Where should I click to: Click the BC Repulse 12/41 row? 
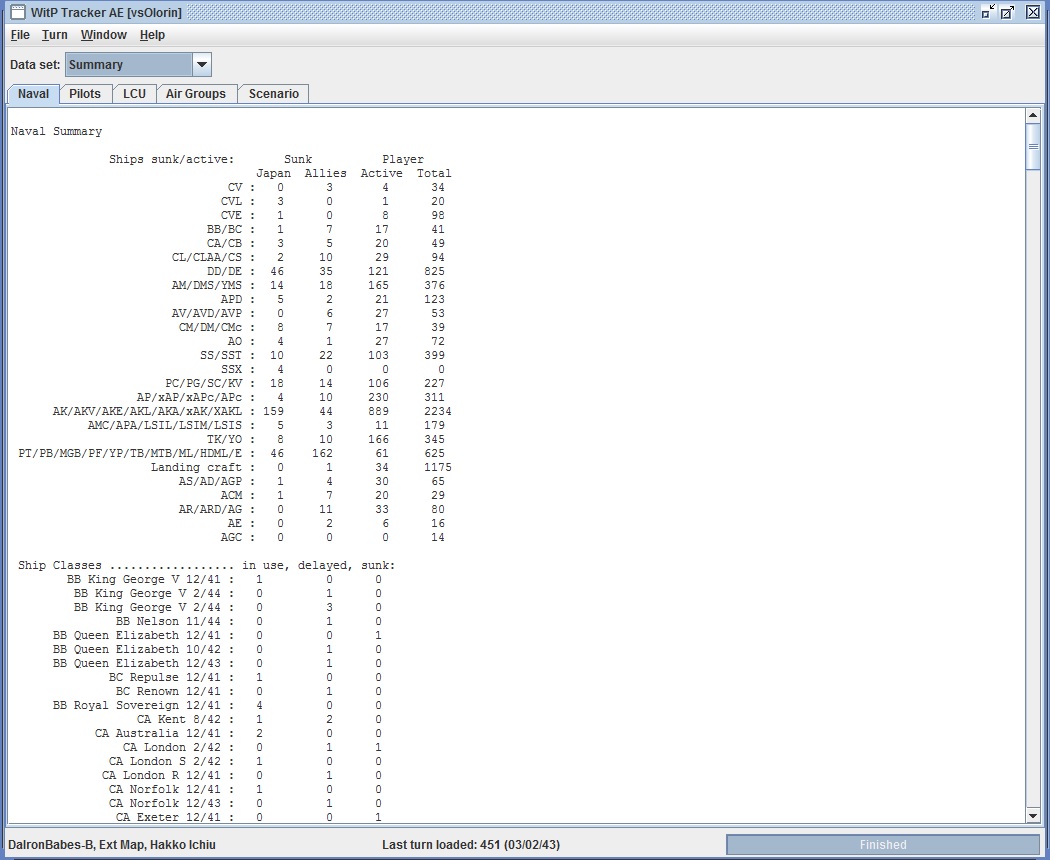245,677
